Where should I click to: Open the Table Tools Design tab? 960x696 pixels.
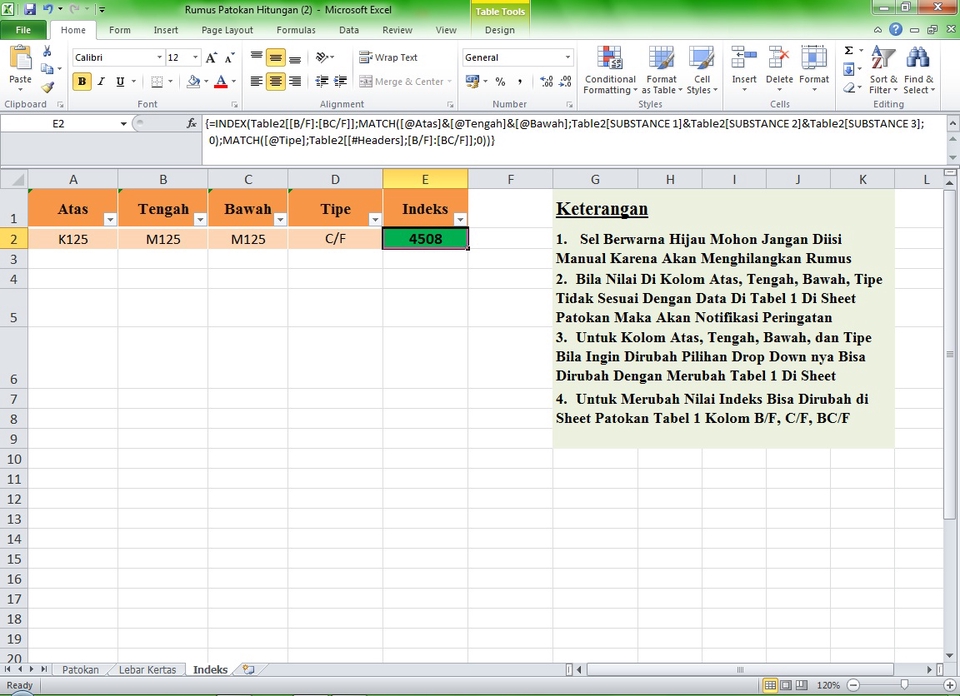click(x=500, y=30)
